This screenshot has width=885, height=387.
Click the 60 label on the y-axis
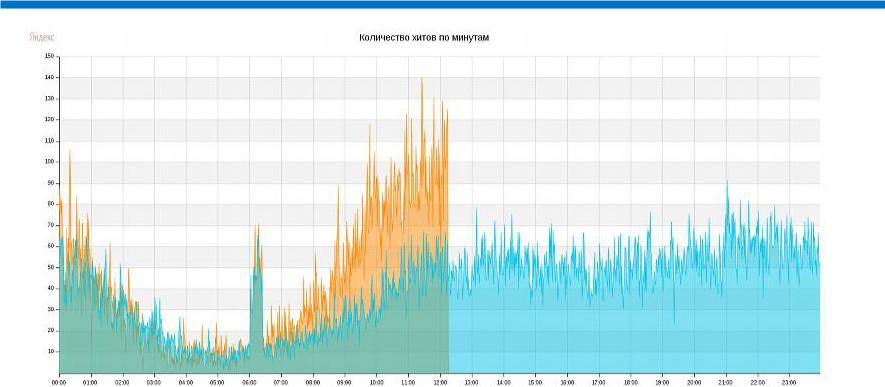50,247
